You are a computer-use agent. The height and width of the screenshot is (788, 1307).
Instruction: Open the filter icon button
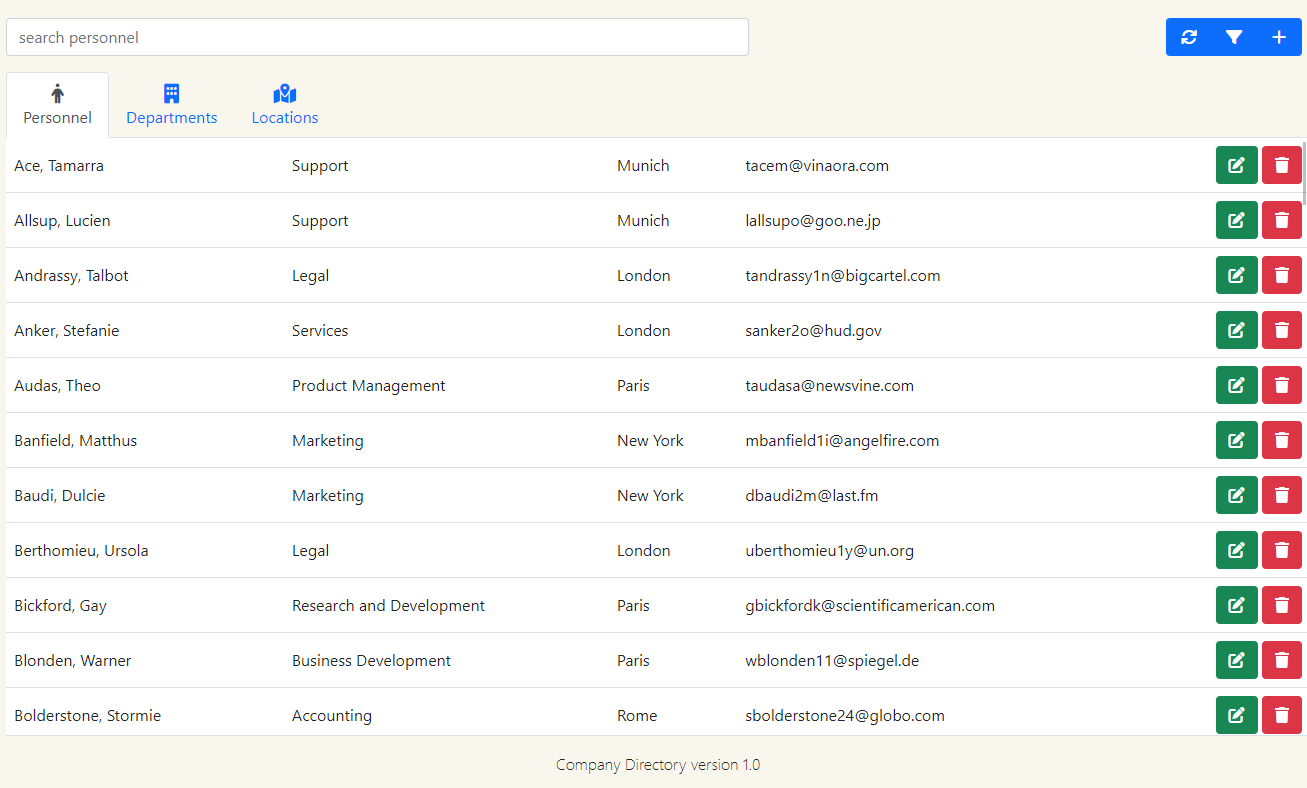[1234, 37]
